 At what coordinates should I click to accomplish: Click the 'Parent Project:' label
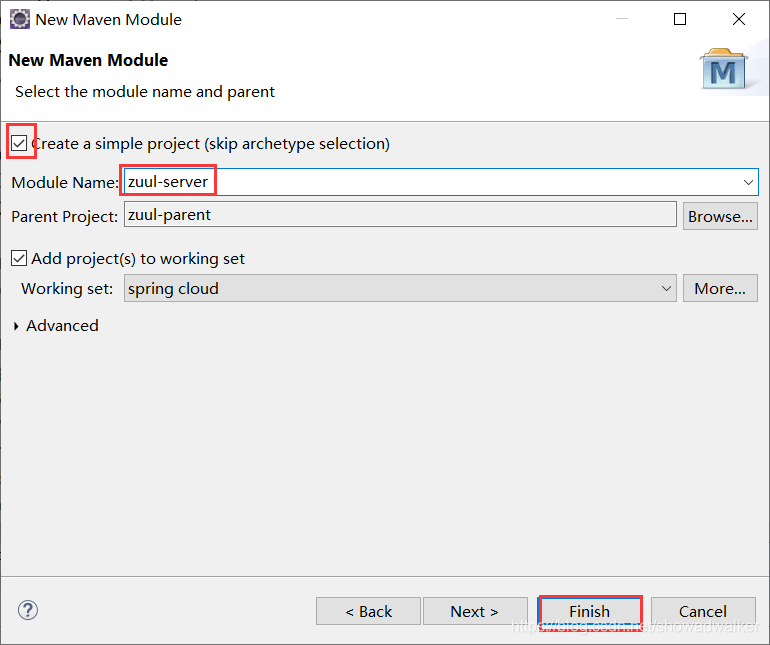click(64, 217)
